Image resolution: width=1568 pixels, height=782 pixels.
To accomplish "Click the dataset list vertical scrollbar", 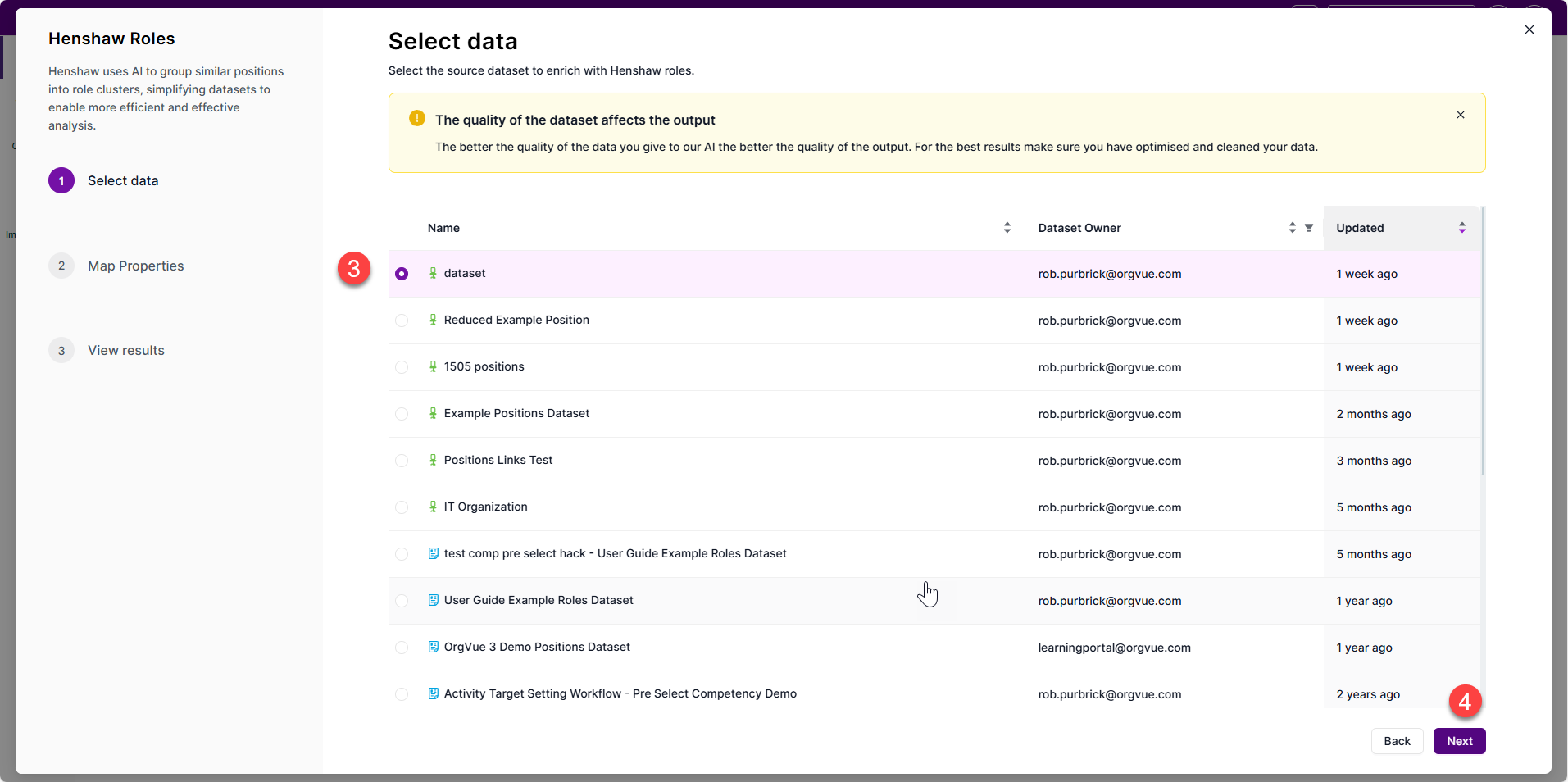I will [1484, 341].
